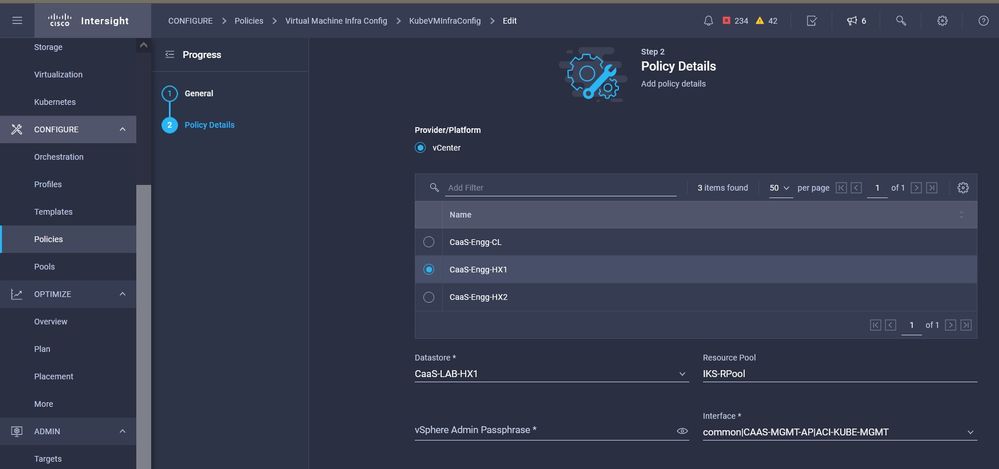Open Plan under OPTIMIZE

click(x=42, y=349)
